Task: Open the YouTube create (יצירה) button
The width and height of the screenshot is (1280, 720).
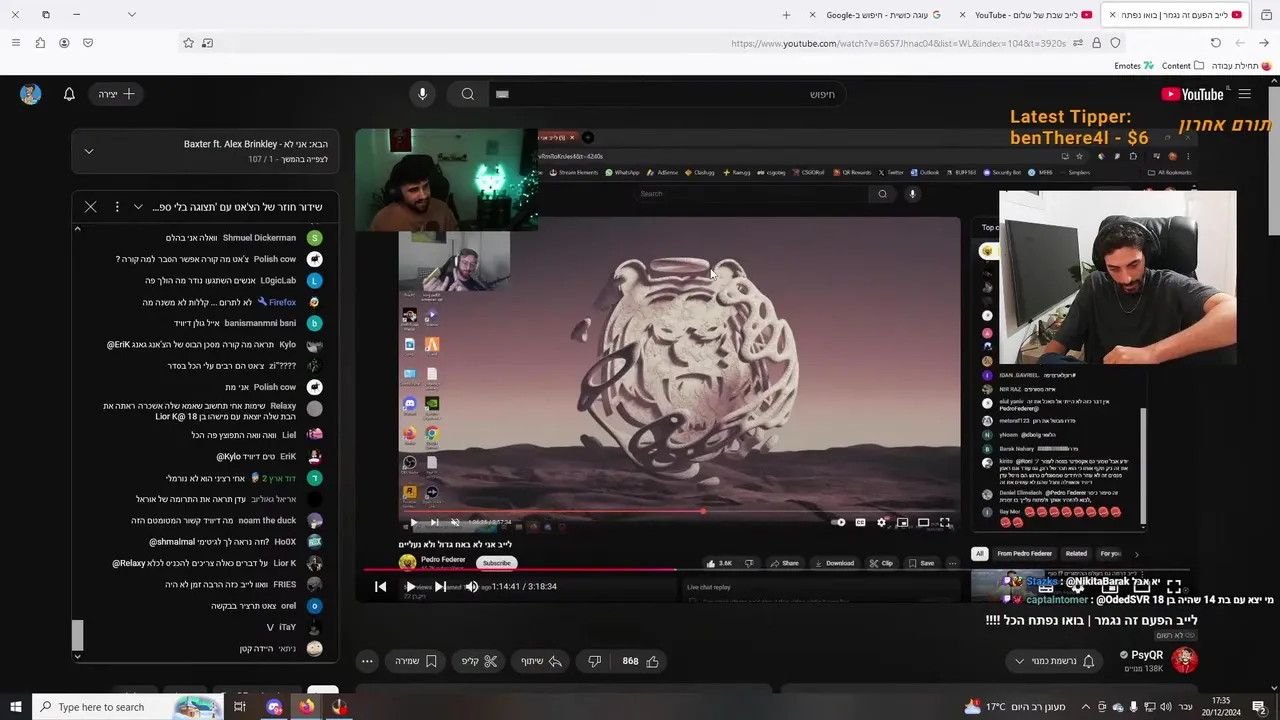Action: coord(117,94)
